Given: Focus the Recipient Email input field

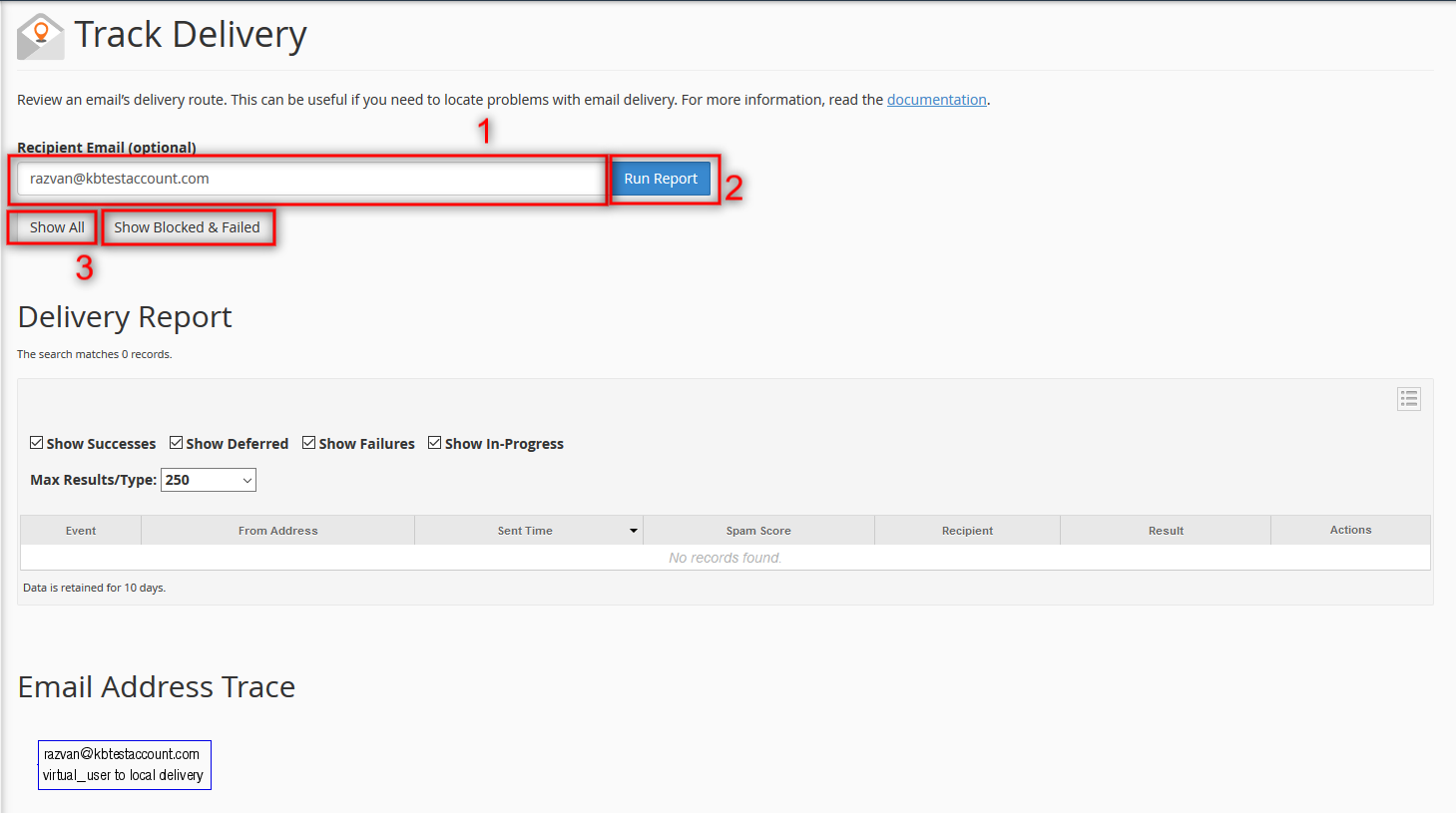Looking at the screenshot, I should click(x=309, y=179).
